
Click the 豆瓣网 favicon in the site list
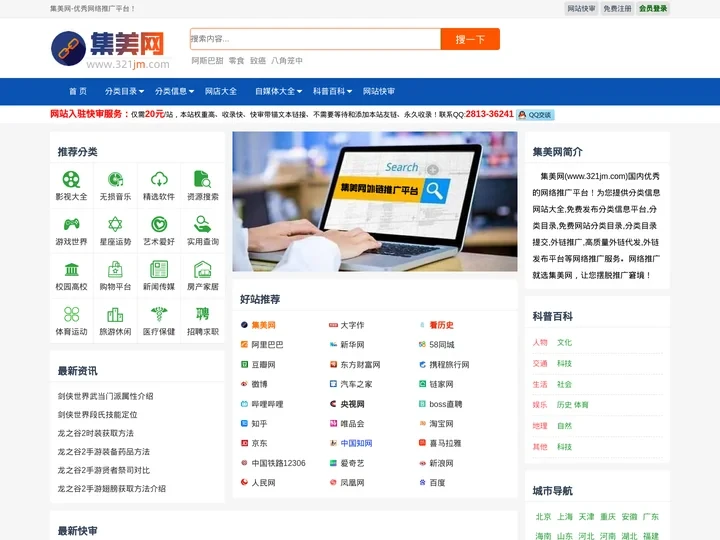(244, 365)
